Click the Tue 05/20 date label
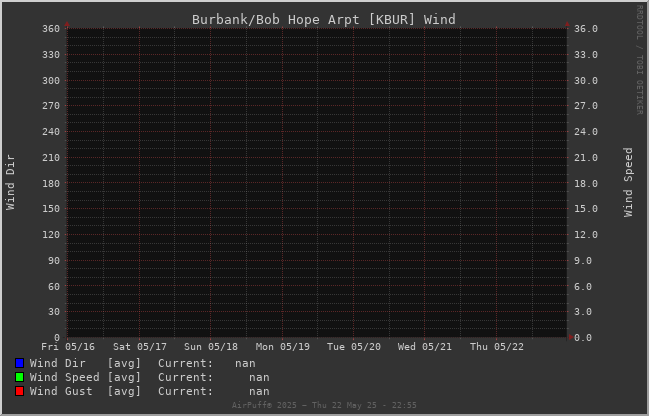649x416 pixels. [354, 347]
